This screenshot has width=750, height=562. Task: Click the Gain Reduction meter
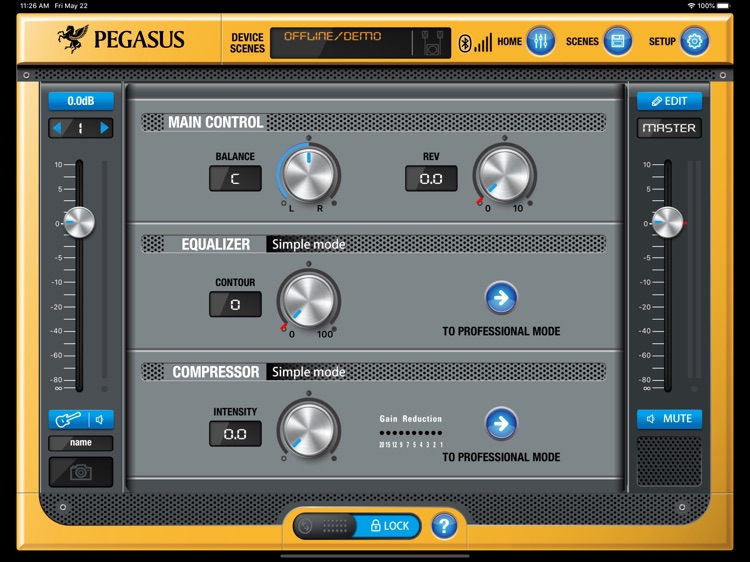411,432
